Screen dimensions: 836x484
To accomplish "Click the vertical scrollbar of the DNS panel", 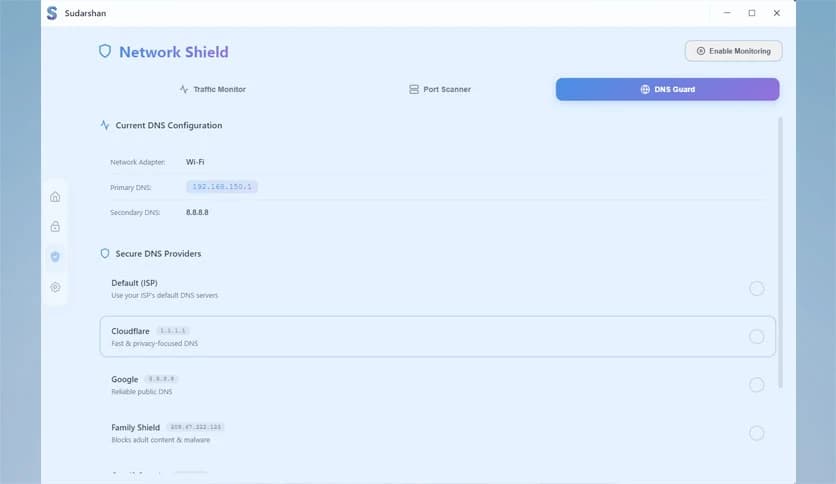I will [x=780, y=252].
